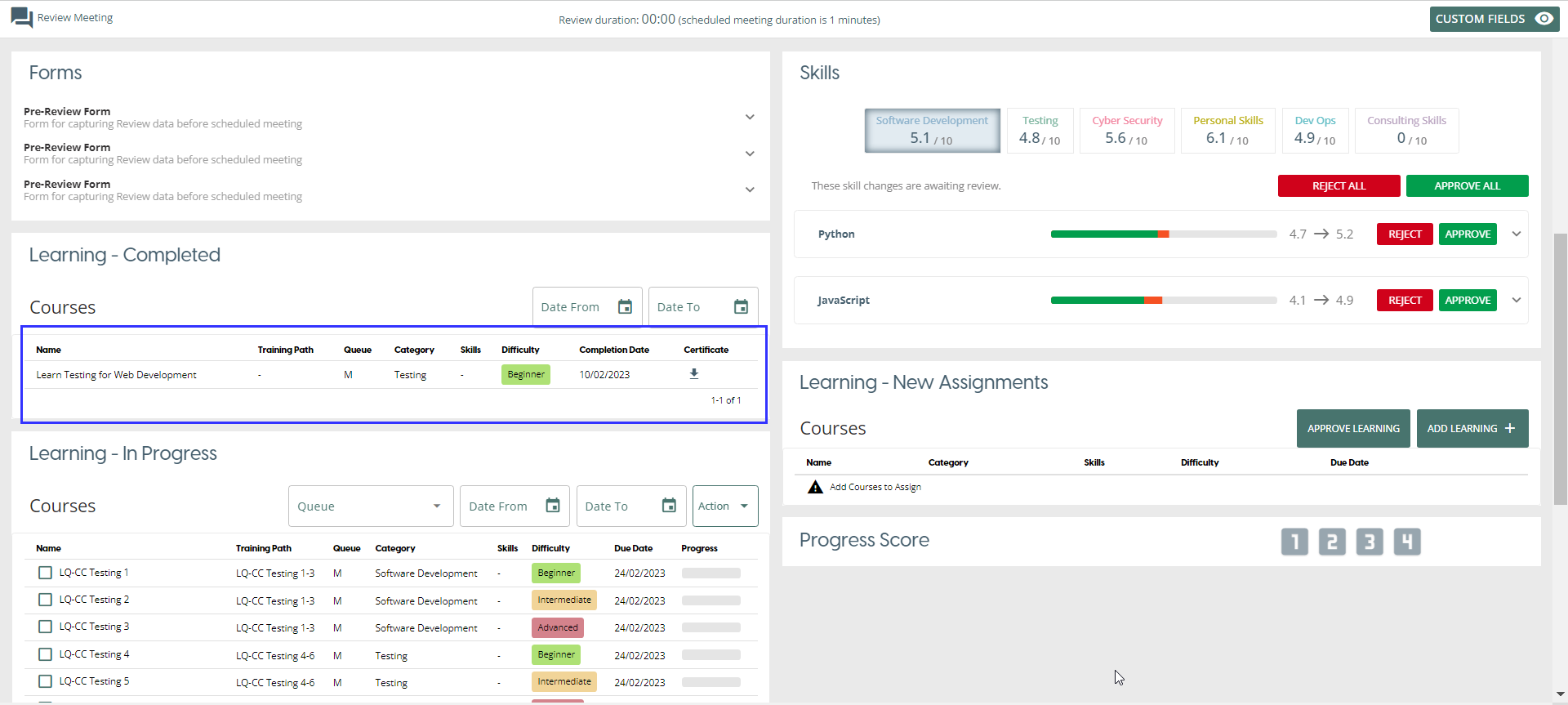Click the Reject All button
The image size is (1568, 705).
[x=1339, y=186]
